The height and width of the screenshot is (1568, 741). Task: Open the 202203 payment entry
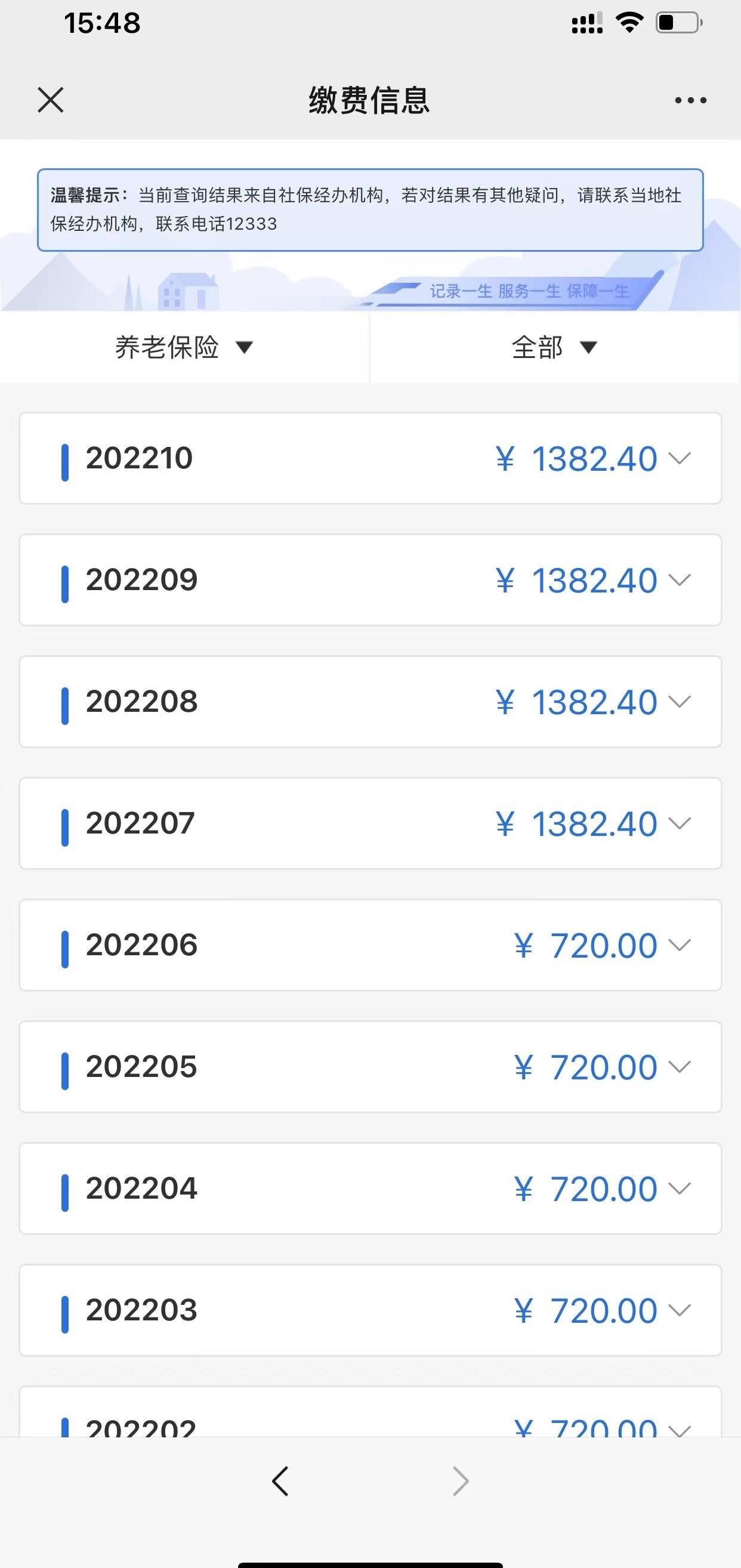pos(370,1310)
